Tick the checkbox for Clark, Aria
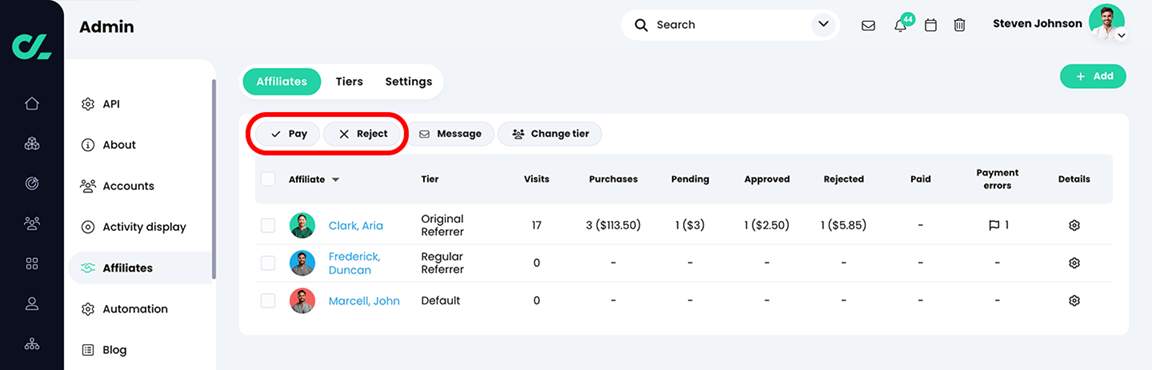Screen dimensions: 1152x370 pyautogui.click(x=267, y=225)
